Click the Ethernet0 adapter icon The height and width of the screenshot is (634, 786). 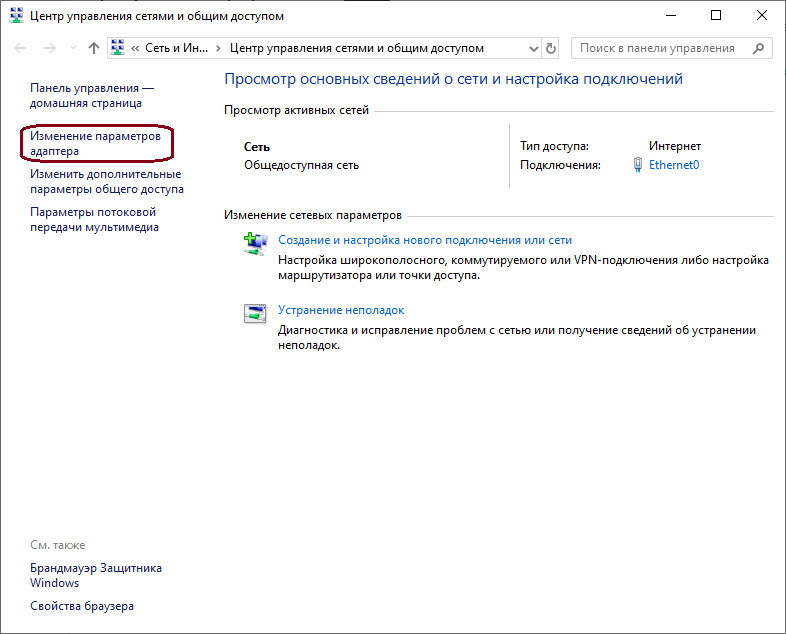[638, 165]
